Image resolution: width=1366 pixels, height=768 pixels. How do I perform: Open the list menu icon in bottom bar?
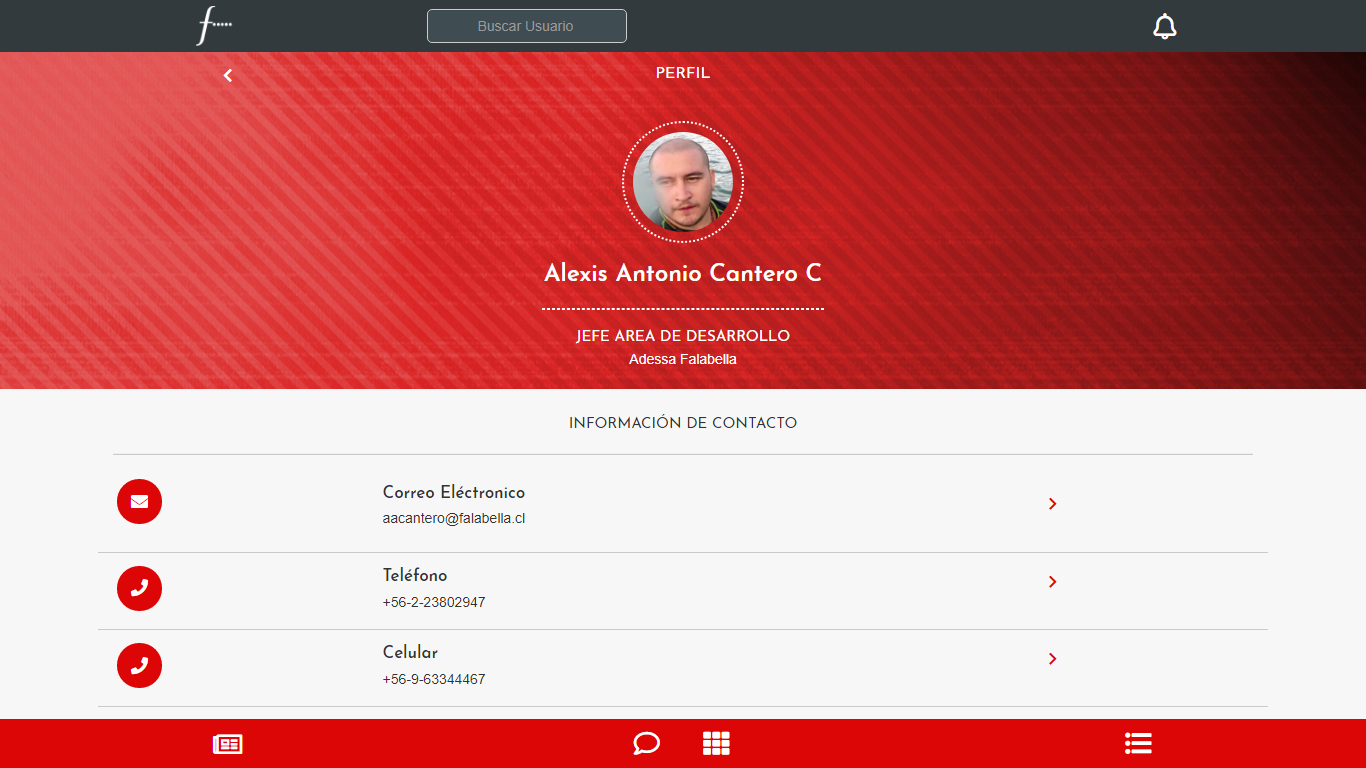(x=1138, y=743)
